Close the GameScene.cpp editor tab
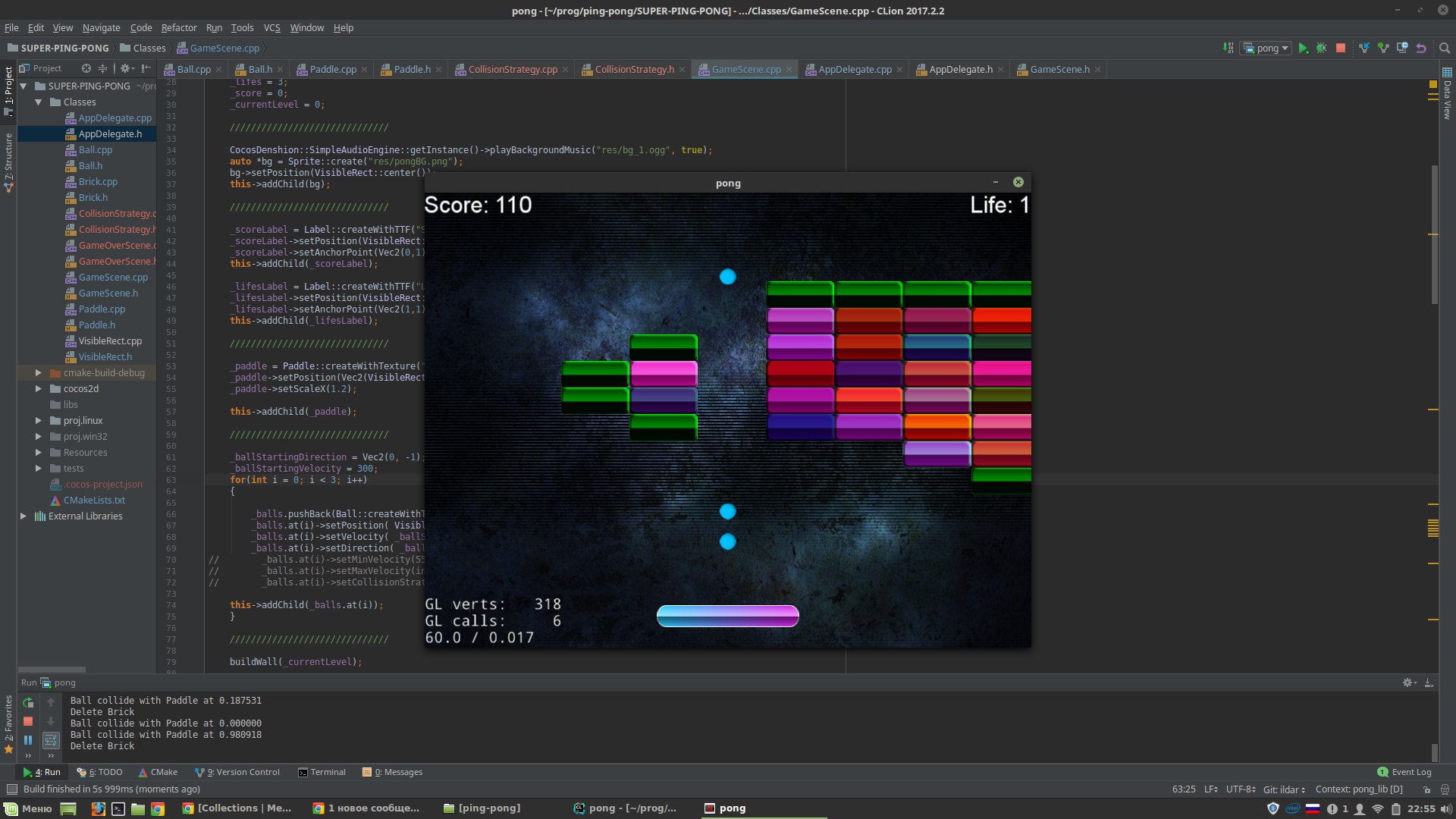This screenshot has width=1456, height=819. [x=789, y=69]
